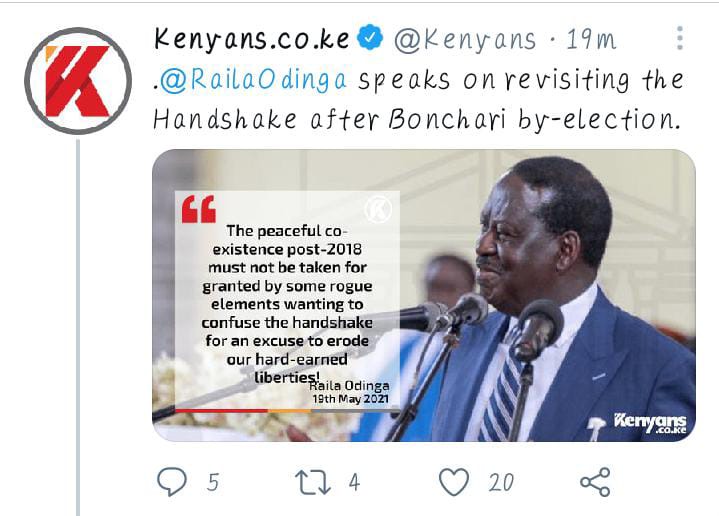Click the Kenyans.co.ke watermark logo on image
This screenshot has height=516, width=719.
[x=650, y=423]
